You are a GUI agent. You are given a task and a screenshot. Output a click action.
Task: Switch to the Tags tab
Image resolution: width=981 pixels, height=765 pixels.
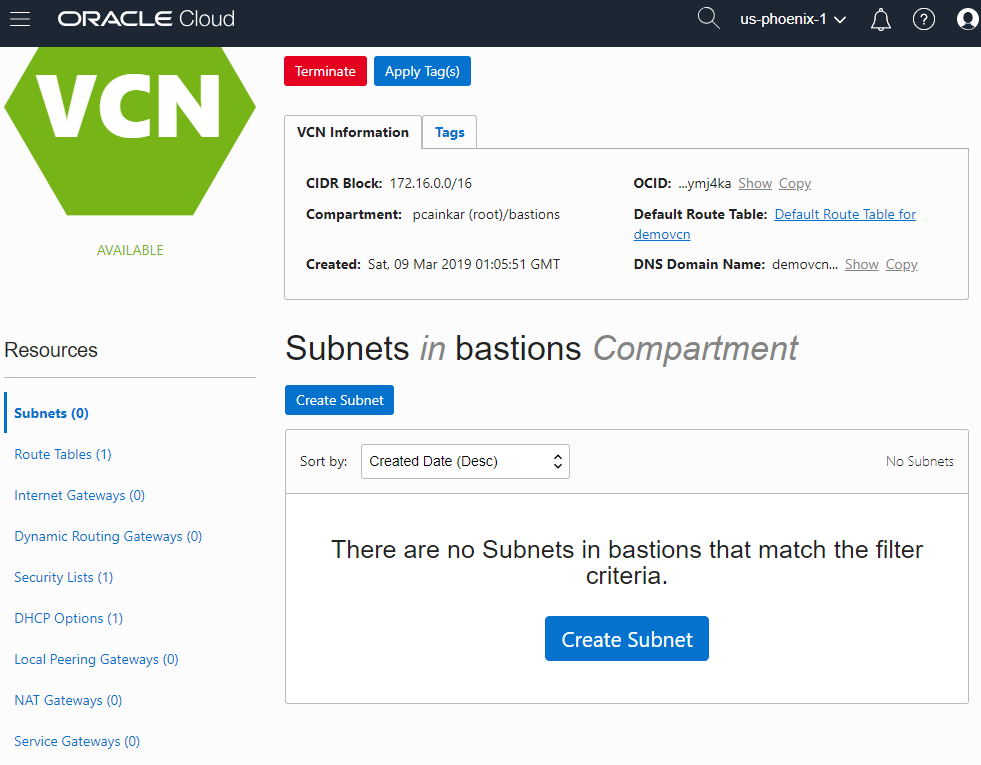[x=450, y=132]
